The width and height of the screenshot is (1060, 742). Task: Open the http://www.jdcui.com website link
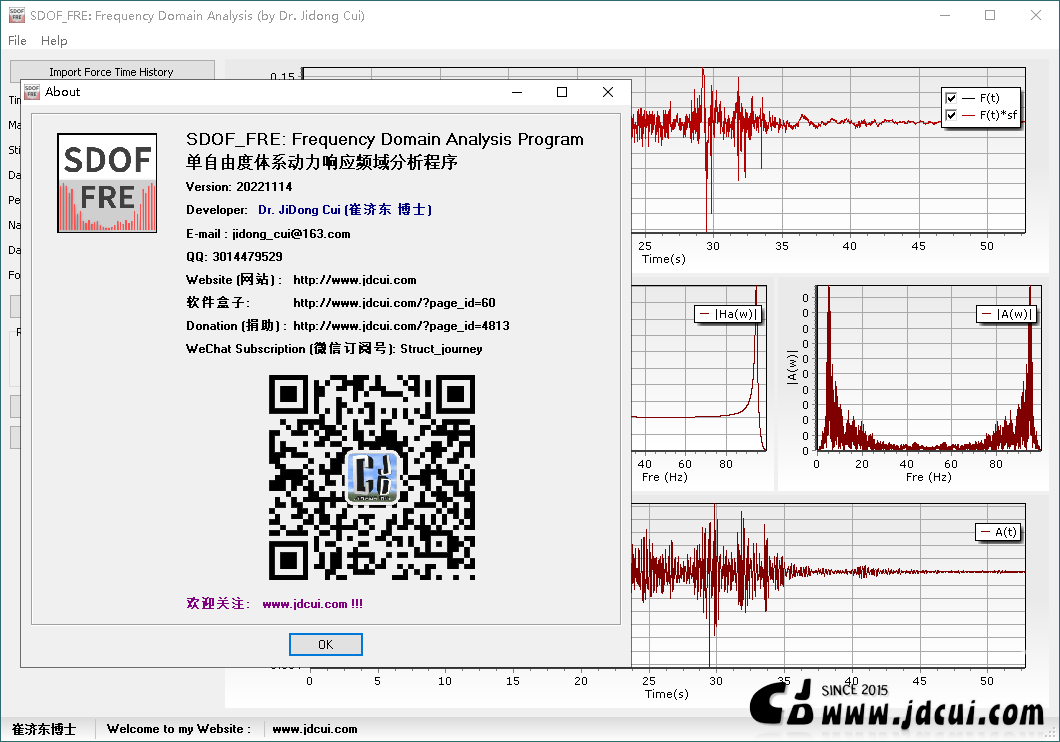tap(355, 280)
